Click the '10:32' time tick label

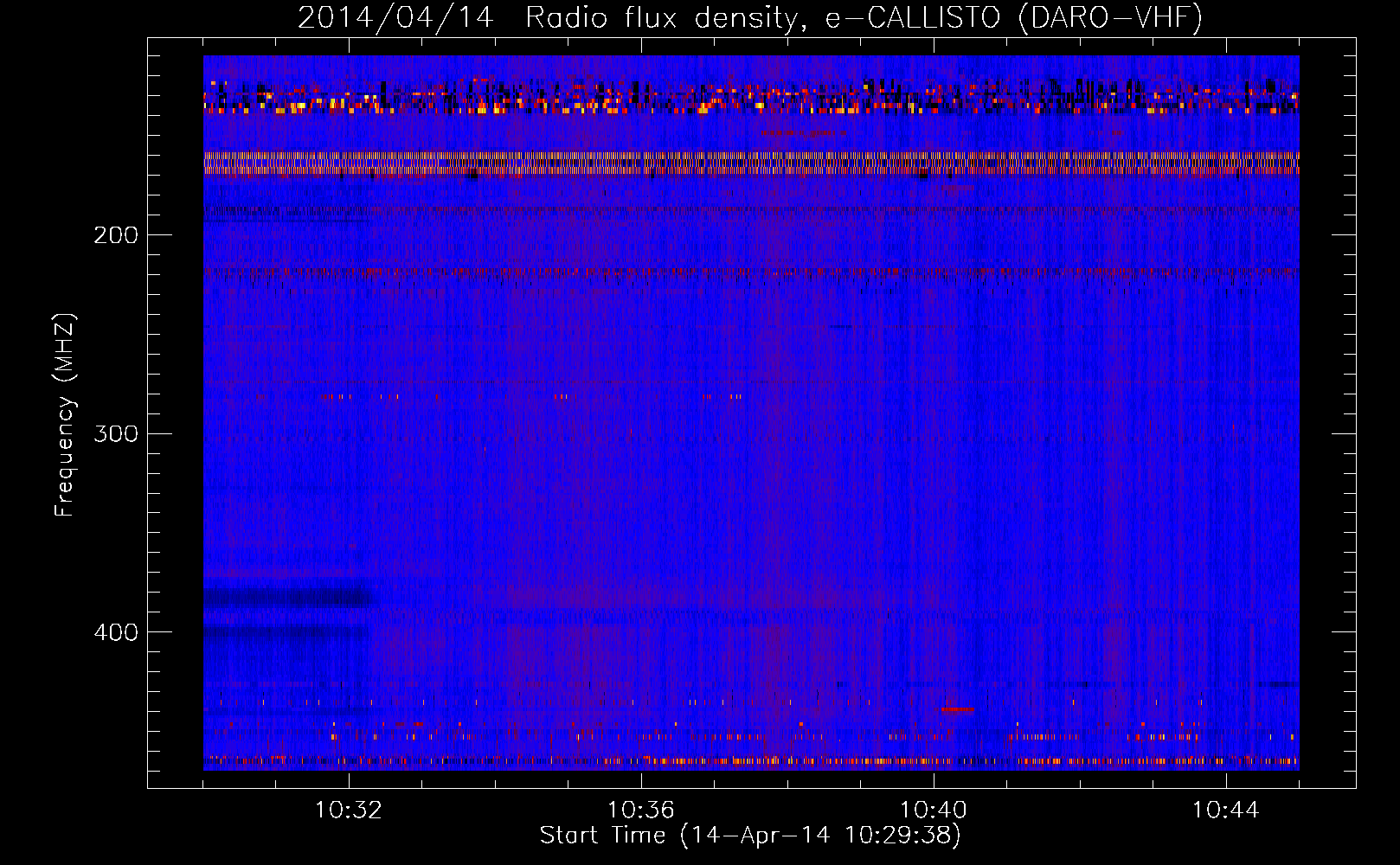349,811
